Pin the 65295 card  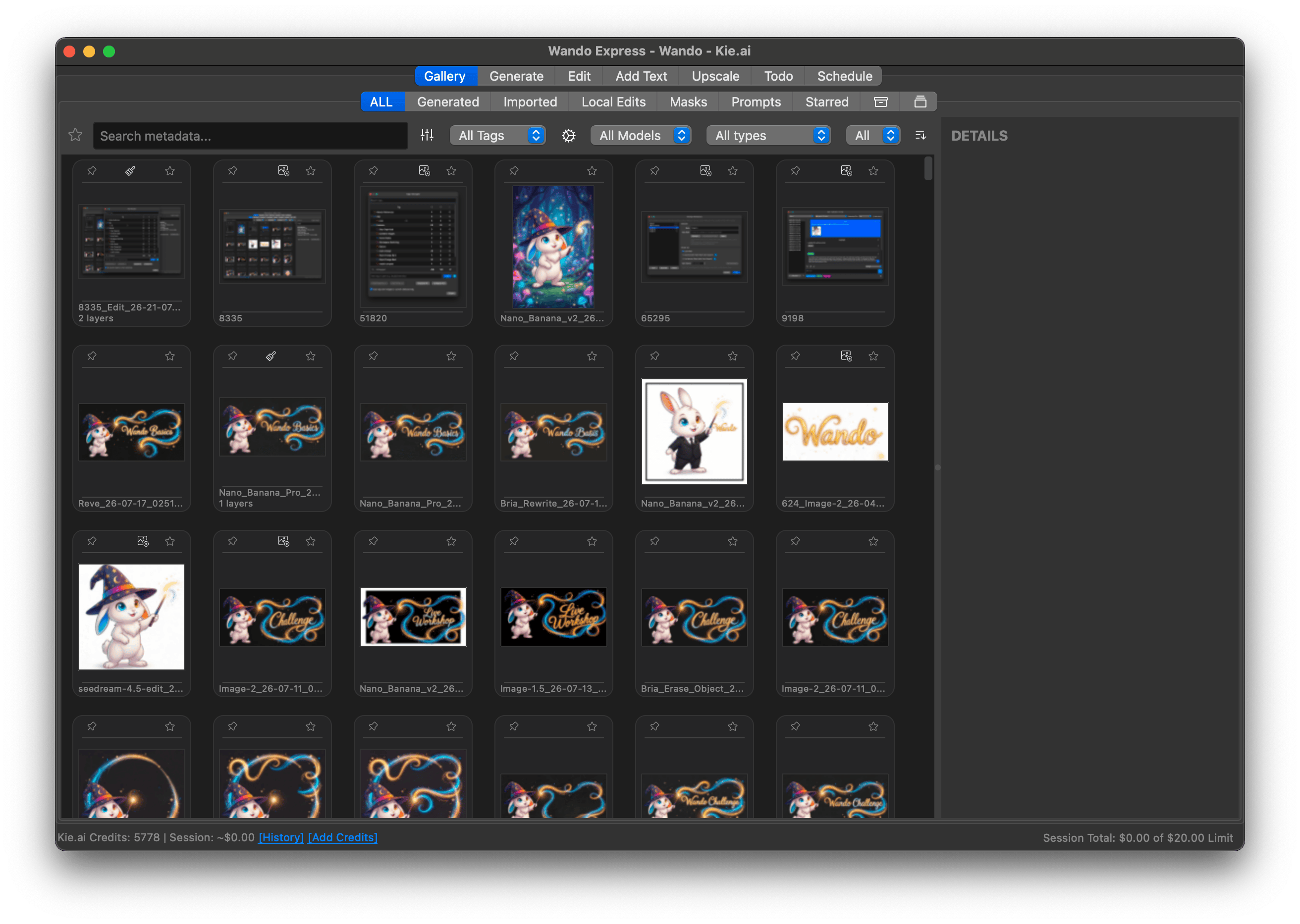click(x=654, y=171)
